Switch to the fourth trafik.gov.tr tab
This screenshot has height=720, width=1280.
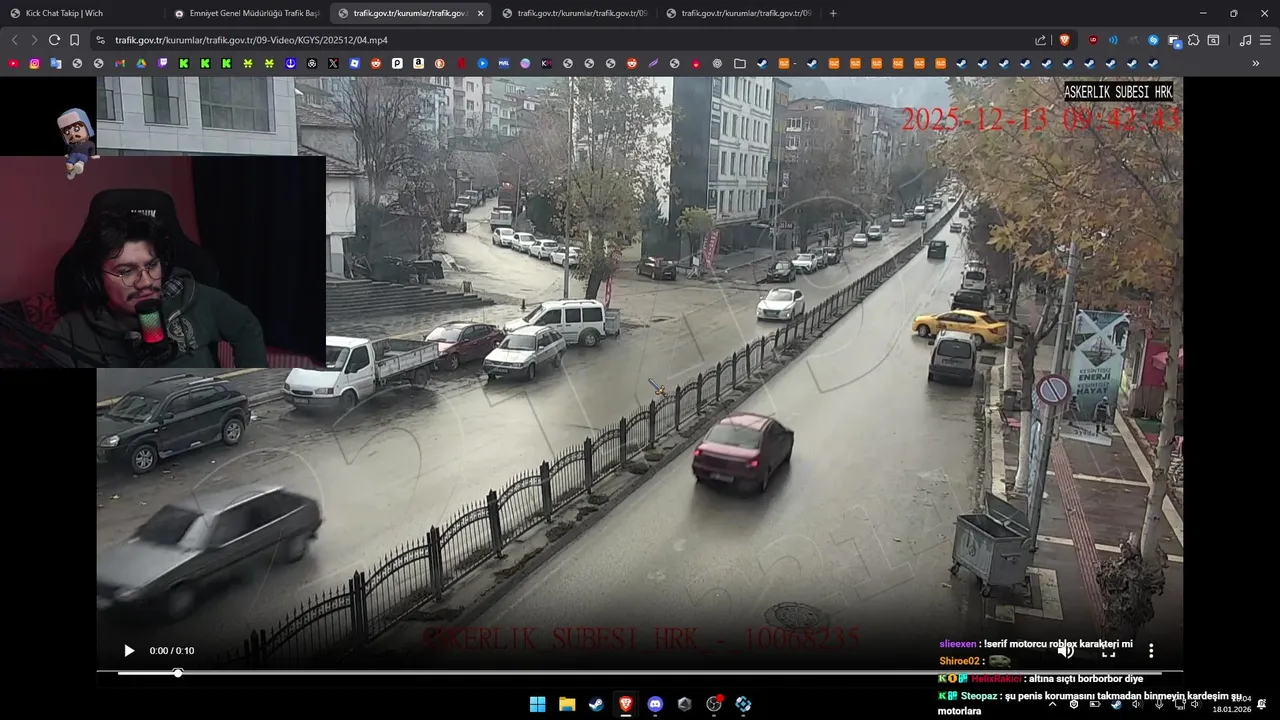click(575, 13)
